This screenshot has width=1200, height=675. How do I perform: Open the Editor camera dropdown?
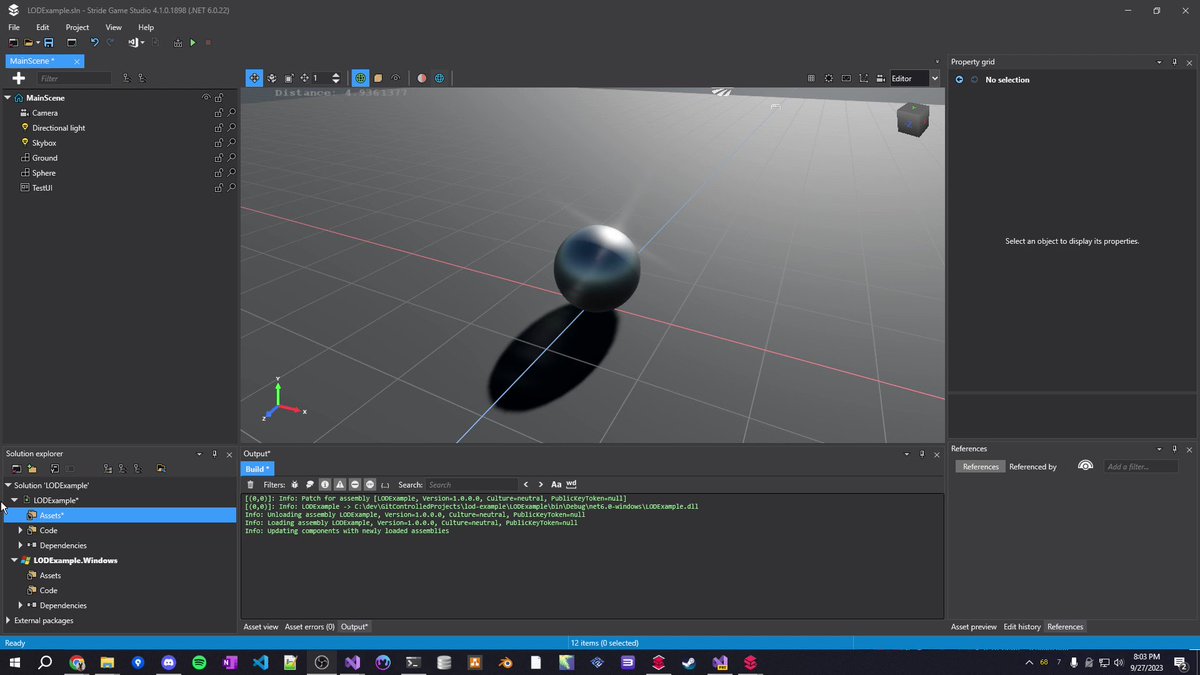pos(915,78)
